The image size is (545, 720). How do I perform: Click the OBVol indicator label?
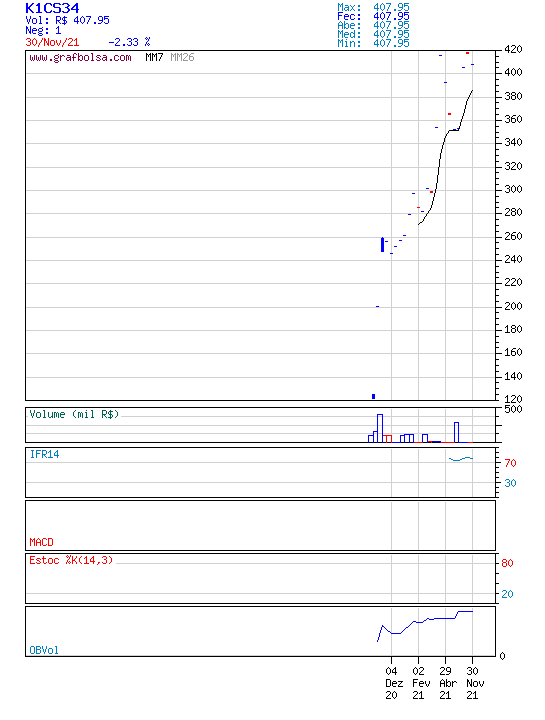point(44,650)
